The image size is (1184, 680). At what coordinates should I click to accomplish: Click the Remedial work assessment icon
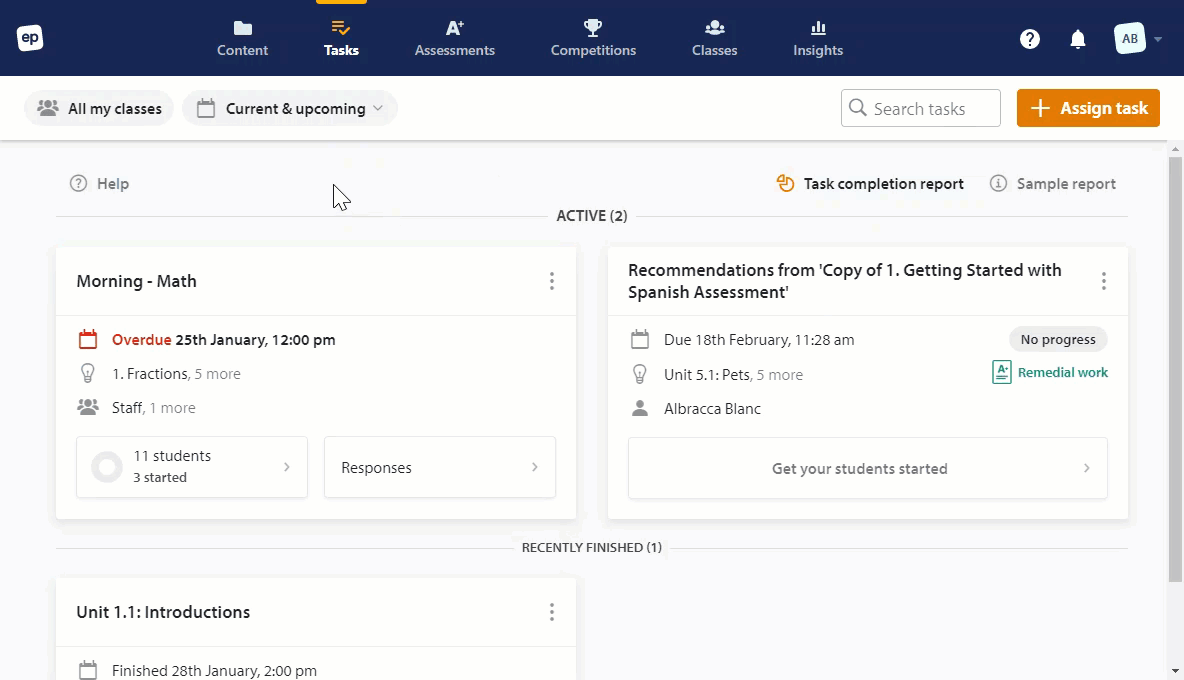point(1001,372)
